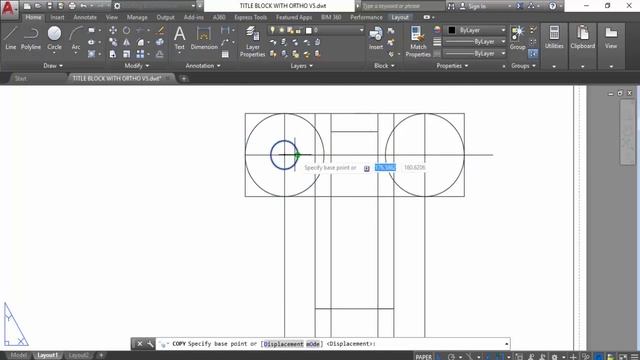
Task: Open the Annotate ribbon tab
Action: (85, 18)
